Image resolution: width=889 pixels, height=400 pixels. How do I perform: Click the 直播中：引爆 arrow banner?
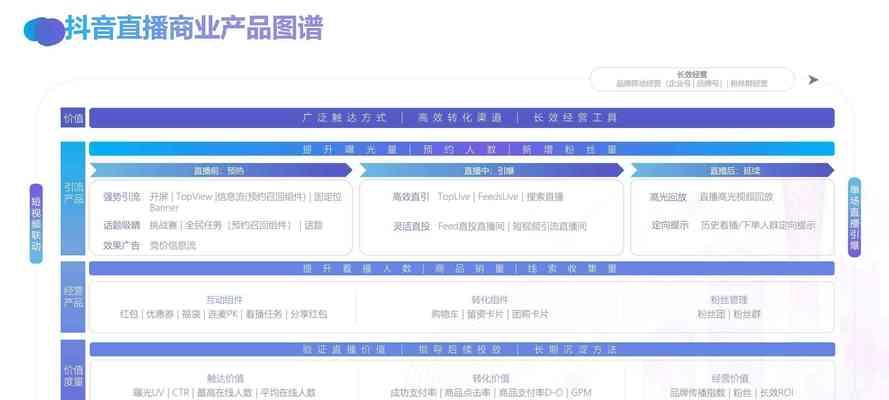(491, 170)
